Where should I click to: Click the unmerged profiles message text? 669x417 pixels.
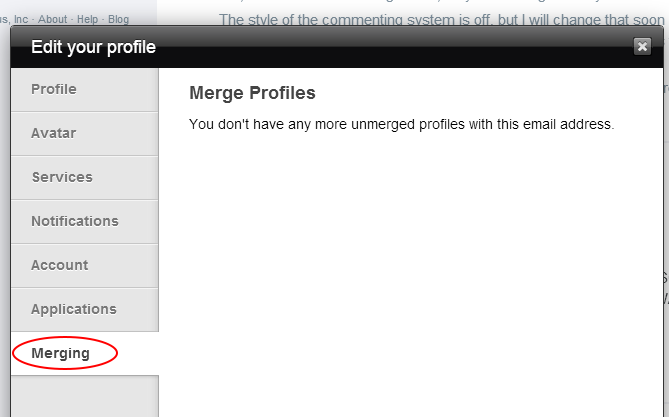[401, 124]
